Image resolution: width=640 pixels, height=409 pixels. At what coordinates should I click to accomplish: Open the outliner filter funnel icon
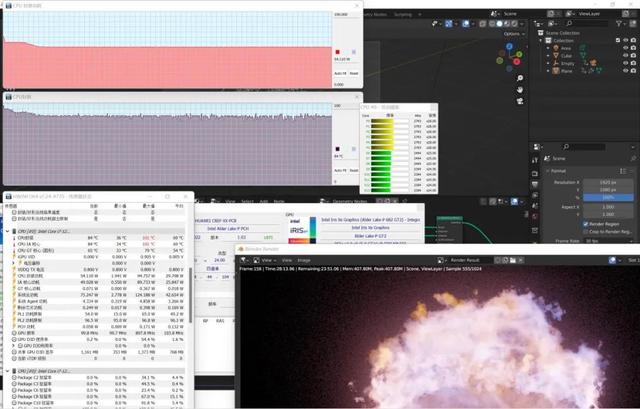tap(619, 24)
